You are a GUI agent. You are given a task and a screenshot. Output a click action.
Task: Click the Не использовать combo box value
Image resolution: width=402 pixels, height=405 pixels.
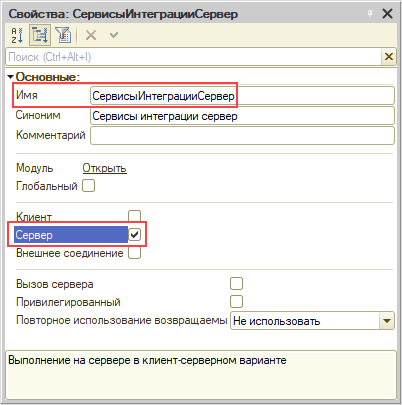point(305,321)
